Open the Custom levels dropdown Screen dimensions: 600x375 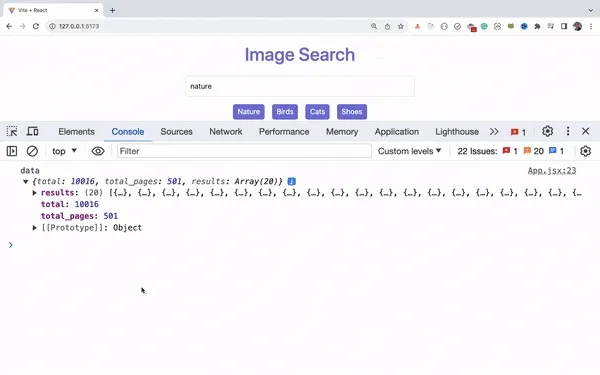coord(409,151)
